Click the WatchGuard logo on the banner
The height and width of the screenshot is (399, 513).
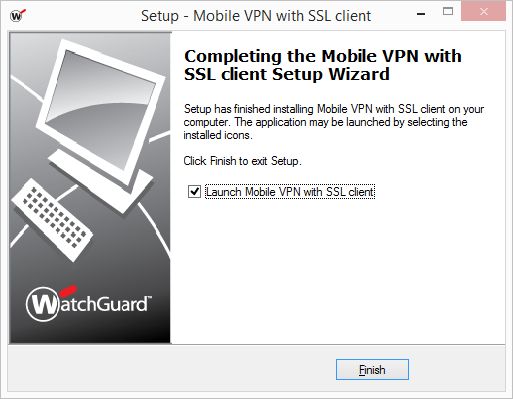tap(88, 303)
